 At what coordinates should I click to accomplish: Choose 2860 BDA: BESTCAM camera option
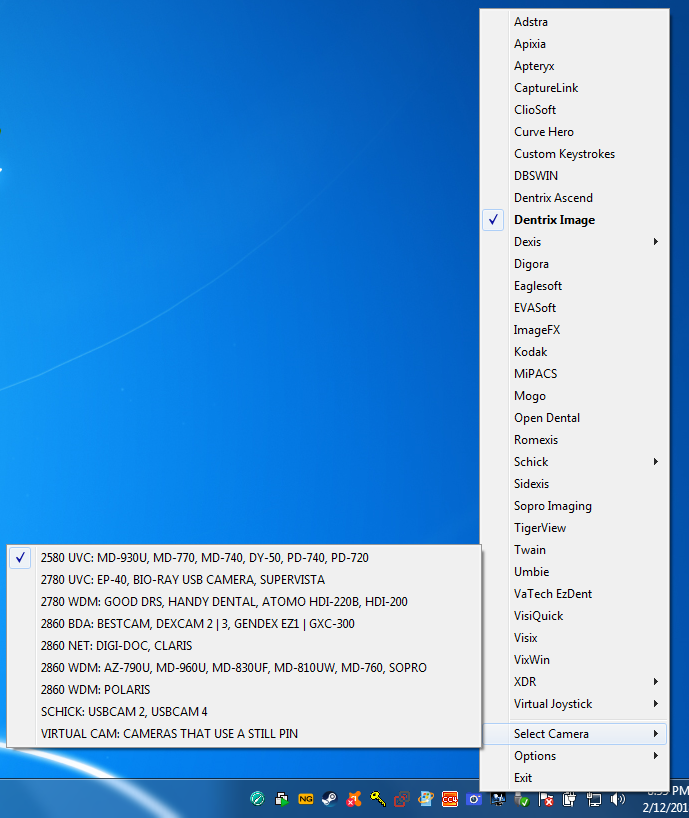(x=244, y=623)
